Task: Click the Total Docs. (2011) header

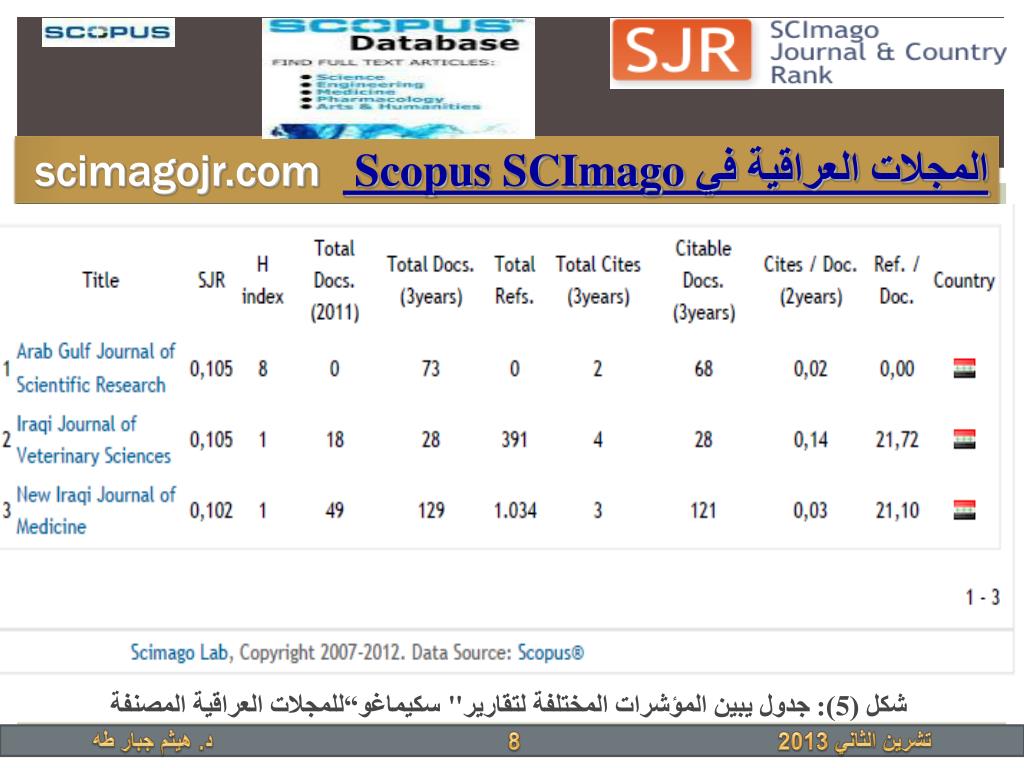Action: (334, 280)
